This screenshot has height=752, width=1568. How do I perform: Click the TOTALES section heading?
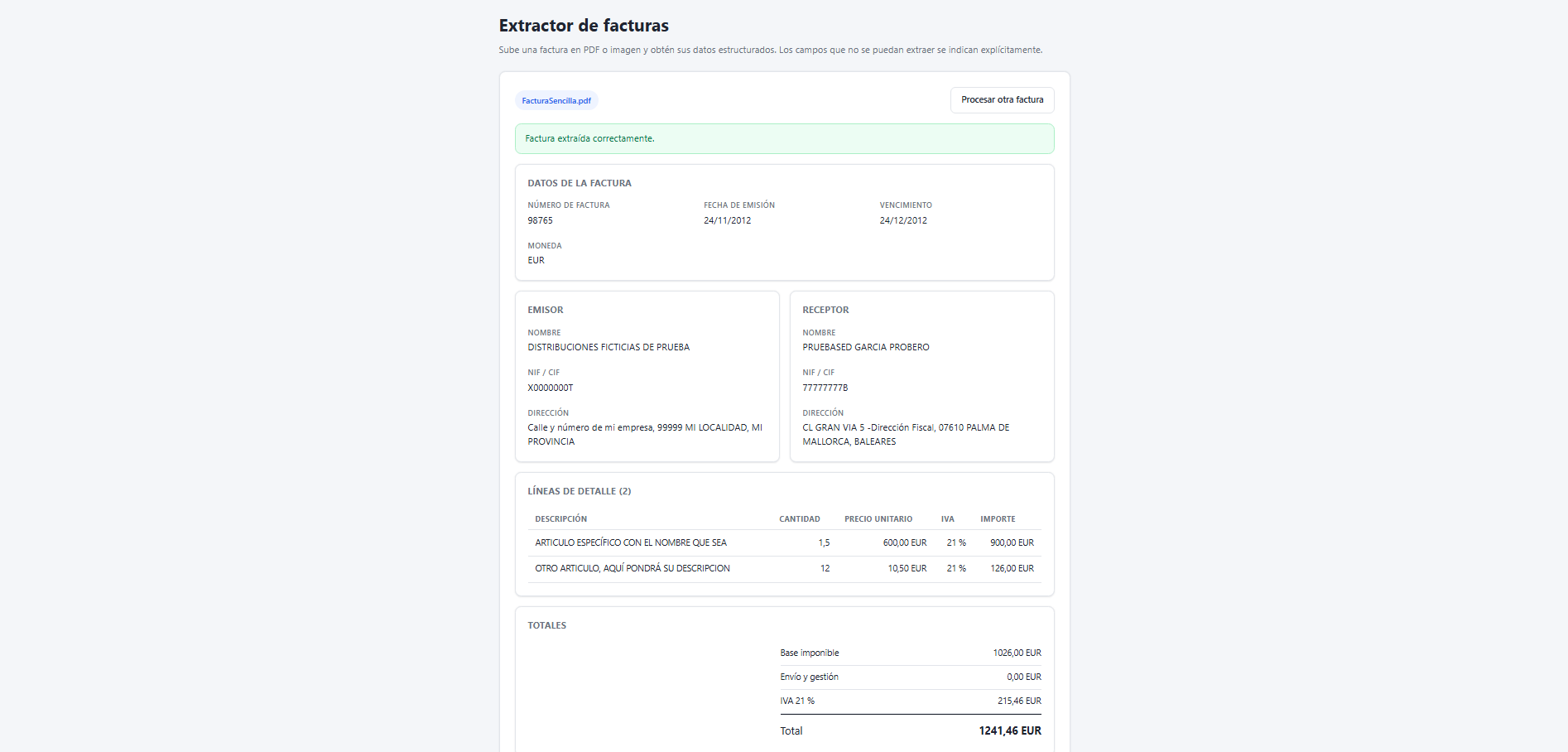pos(546,625)
